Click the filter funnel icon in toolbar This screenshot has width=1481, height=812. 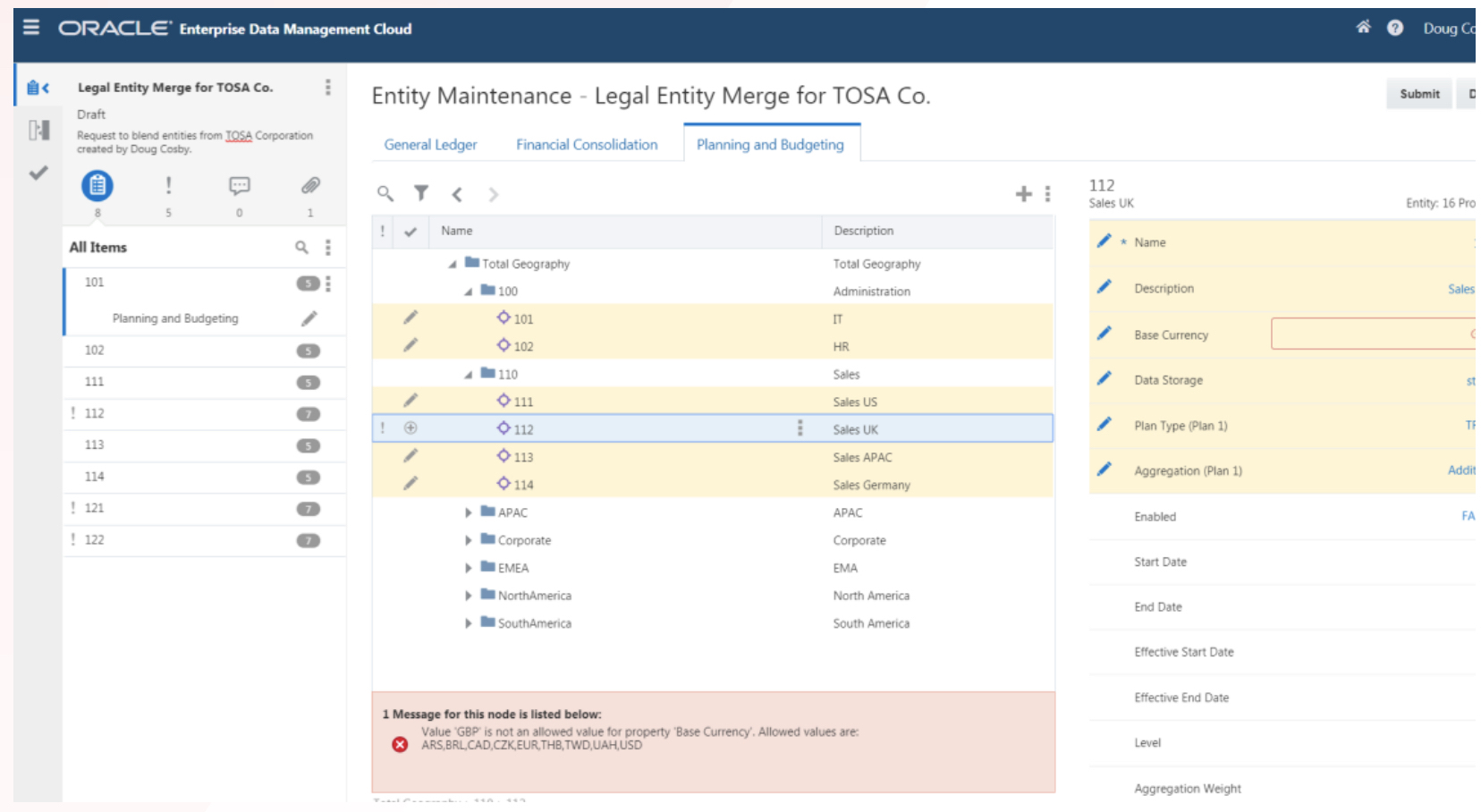421,193
